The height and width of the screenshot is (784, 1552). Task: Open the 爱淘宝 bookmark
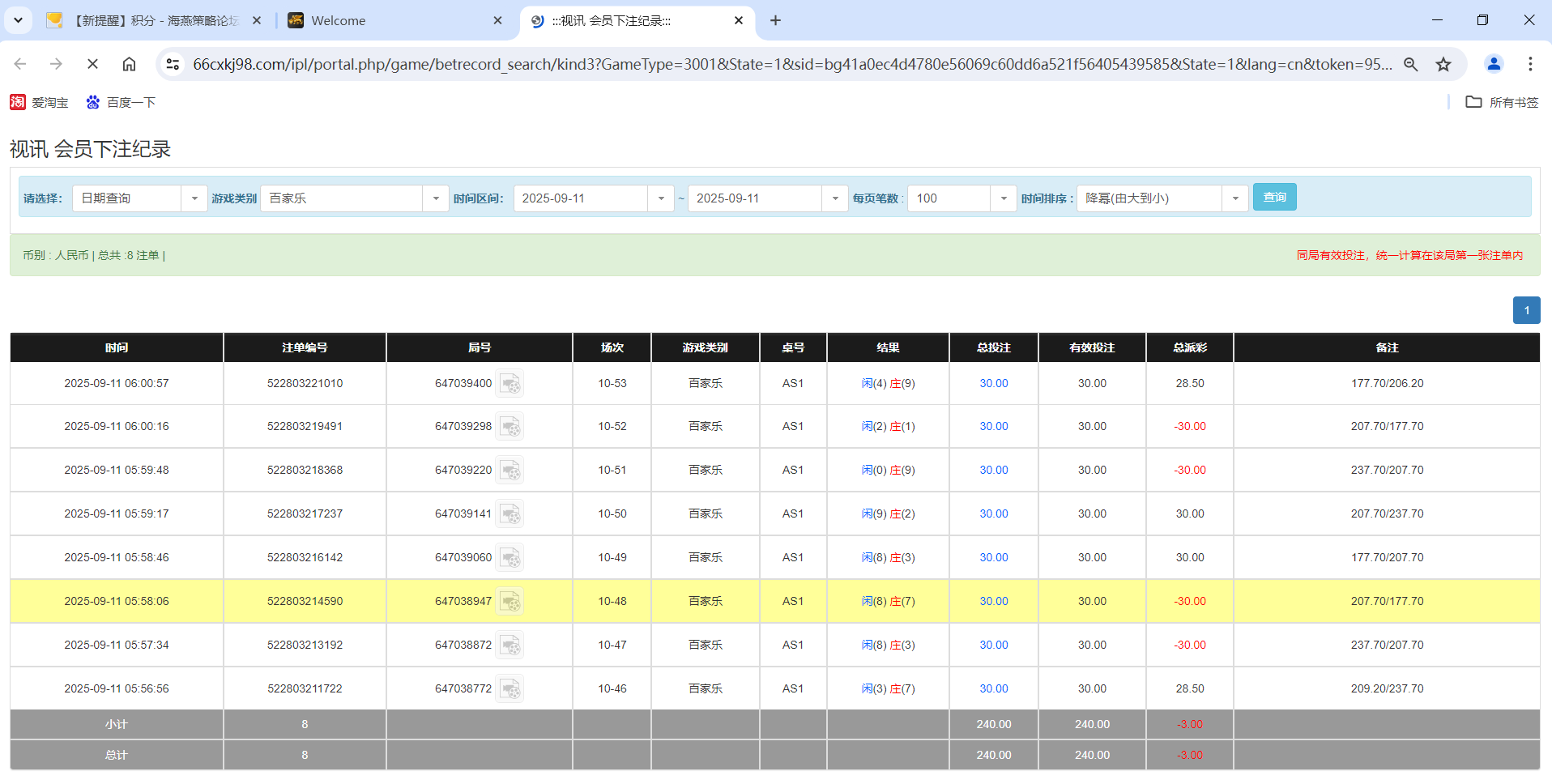[39, 102]
